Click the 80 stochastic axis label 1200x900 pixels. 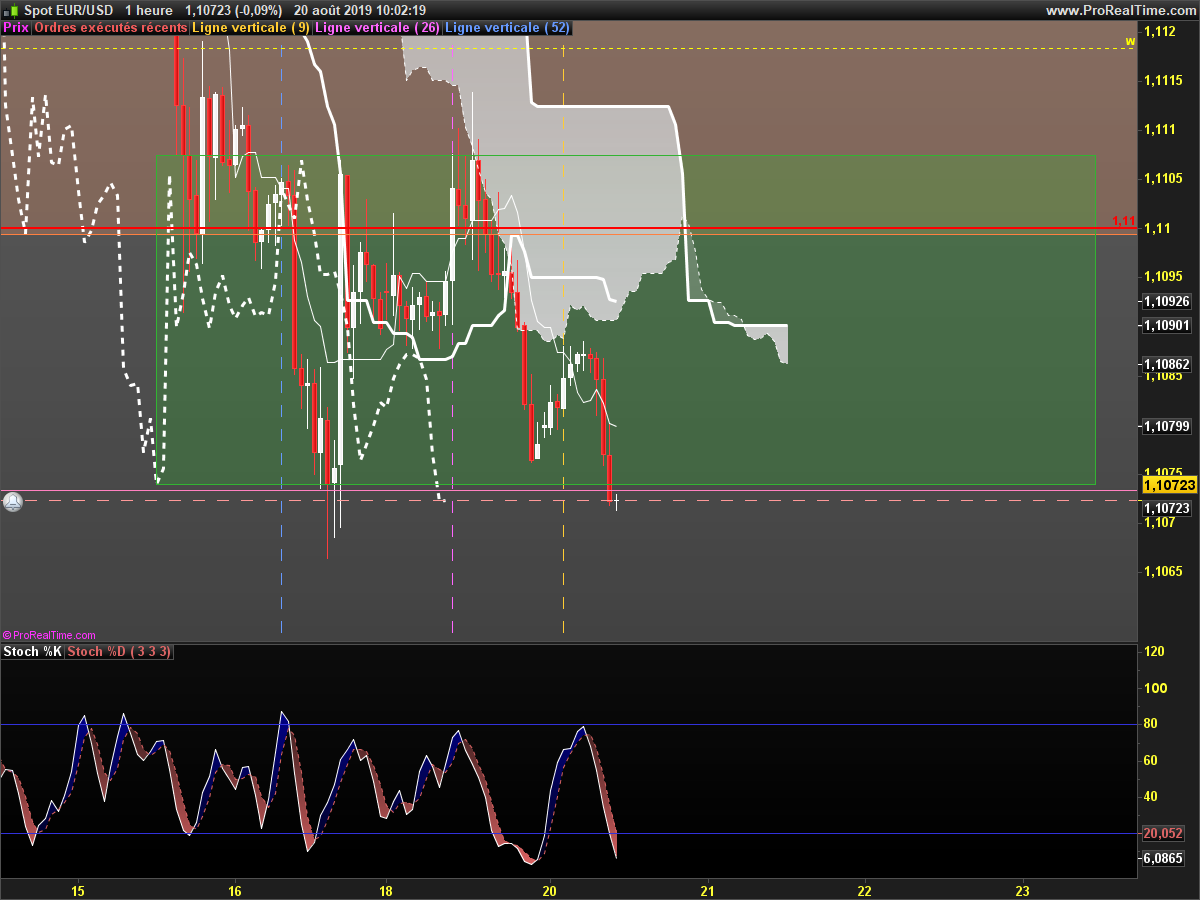pyautogui.click(x=1150, y=724)
